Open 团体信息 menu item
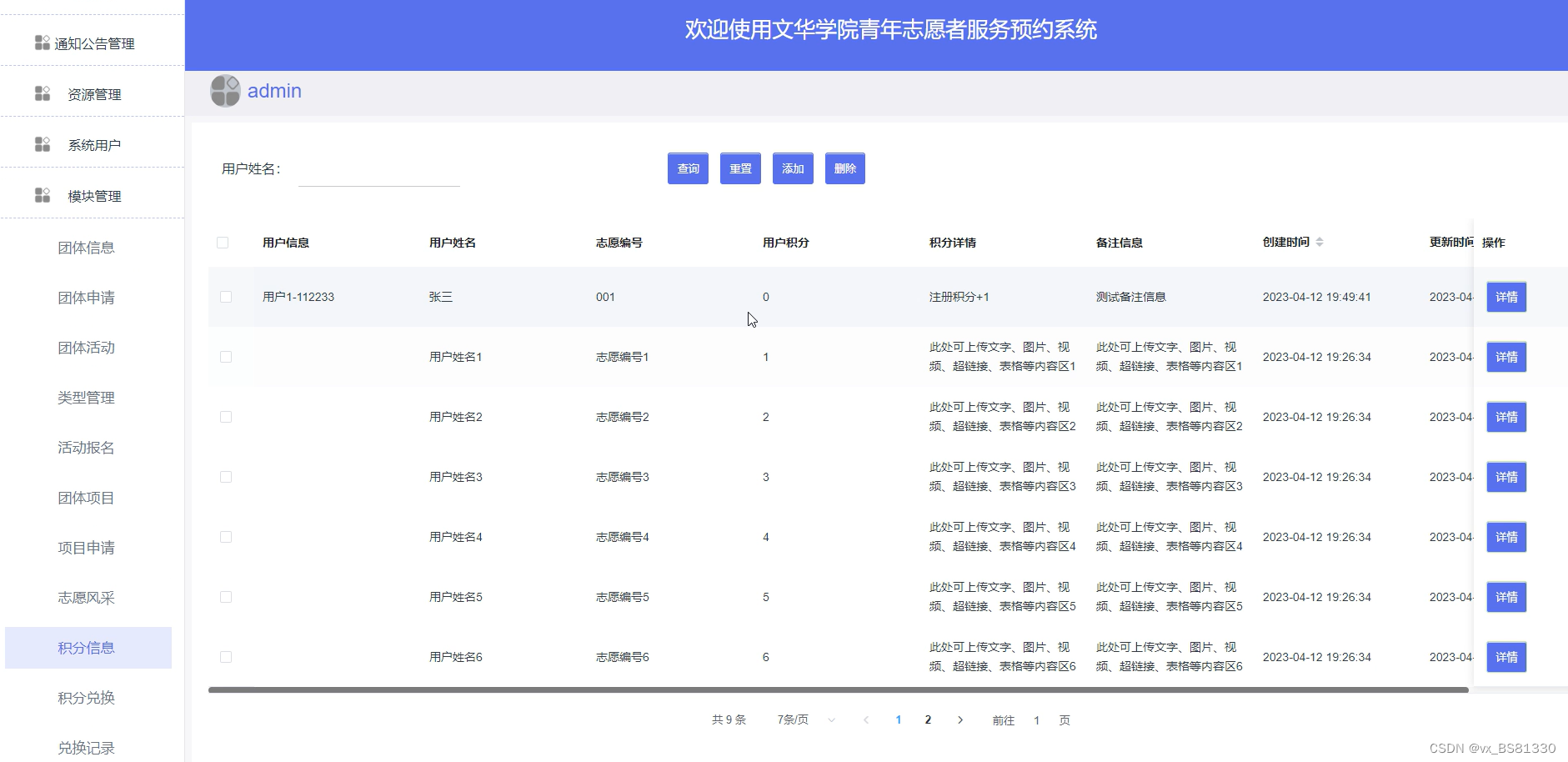The width and height of the screenshot is (1568, 762). pos(87,248)
